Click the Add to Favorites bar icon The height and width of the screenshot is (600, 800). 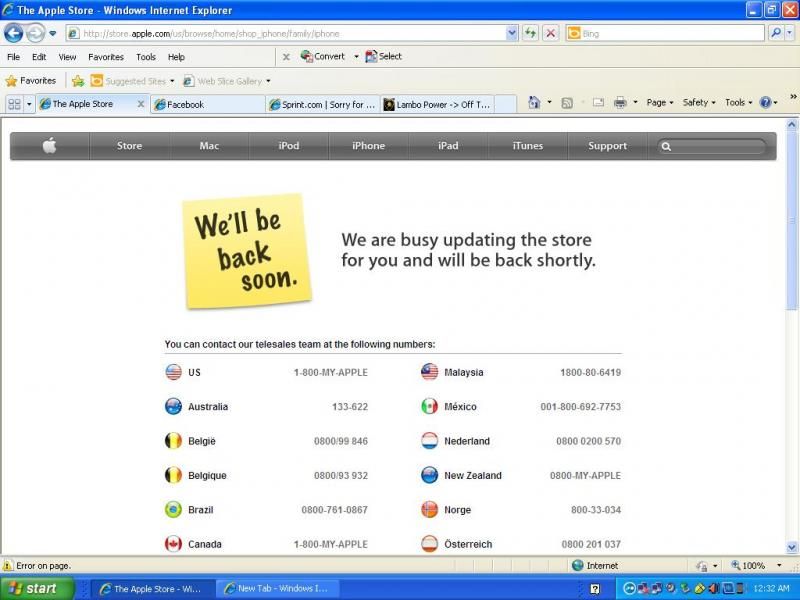pyautogui.click(x=78, y=81)
